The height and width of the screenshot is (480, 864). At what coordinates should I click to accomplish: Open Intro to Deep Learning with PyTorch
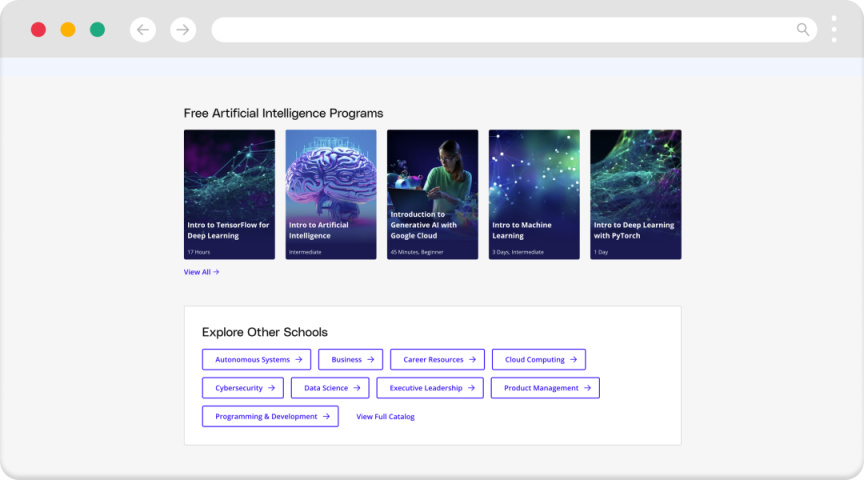click(x=635, y=194)
